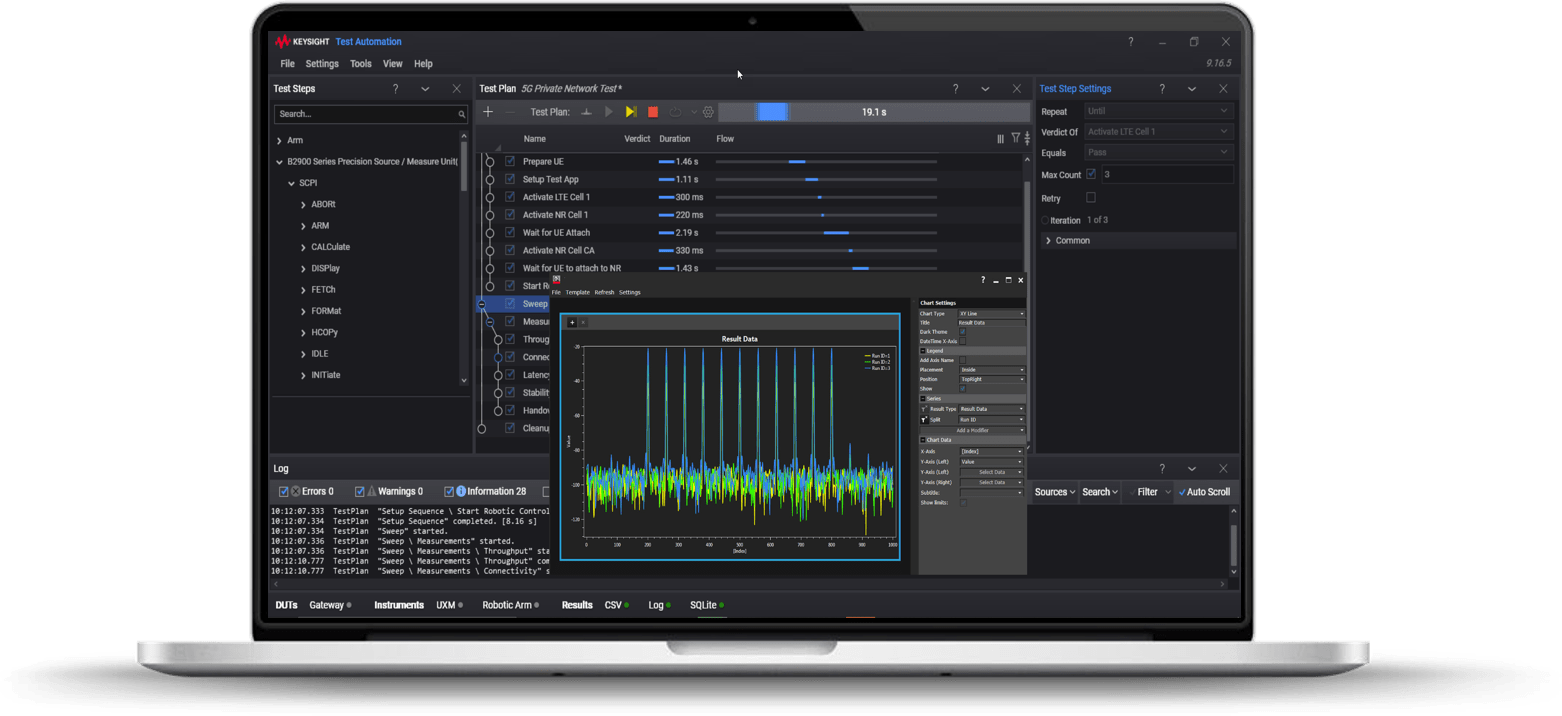Open the X-Axis dropdown in Chart Data
Image resolution: width=1562 pixels, height=716 pixels.
pyautogui.click(x=992, y=451)
